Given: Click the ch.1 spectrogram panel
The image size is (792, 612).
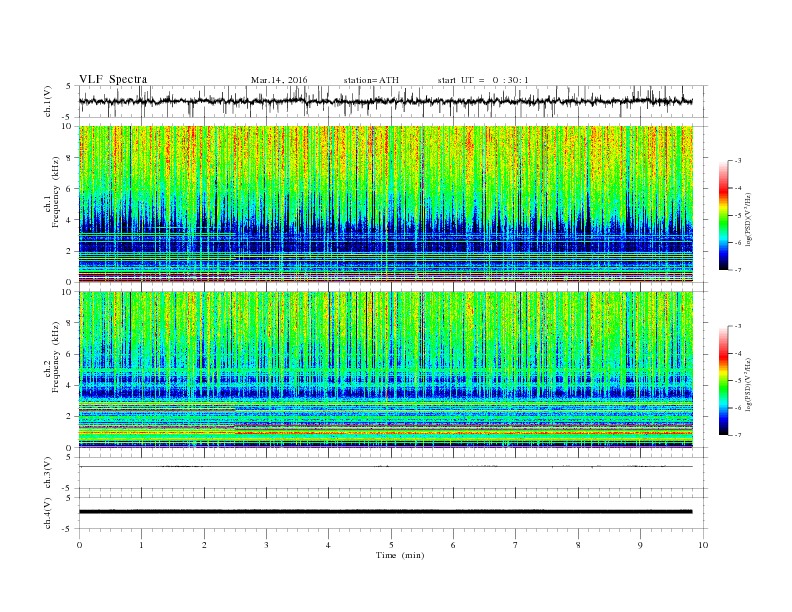Looking at the screenshot, I should coord(386,204).
